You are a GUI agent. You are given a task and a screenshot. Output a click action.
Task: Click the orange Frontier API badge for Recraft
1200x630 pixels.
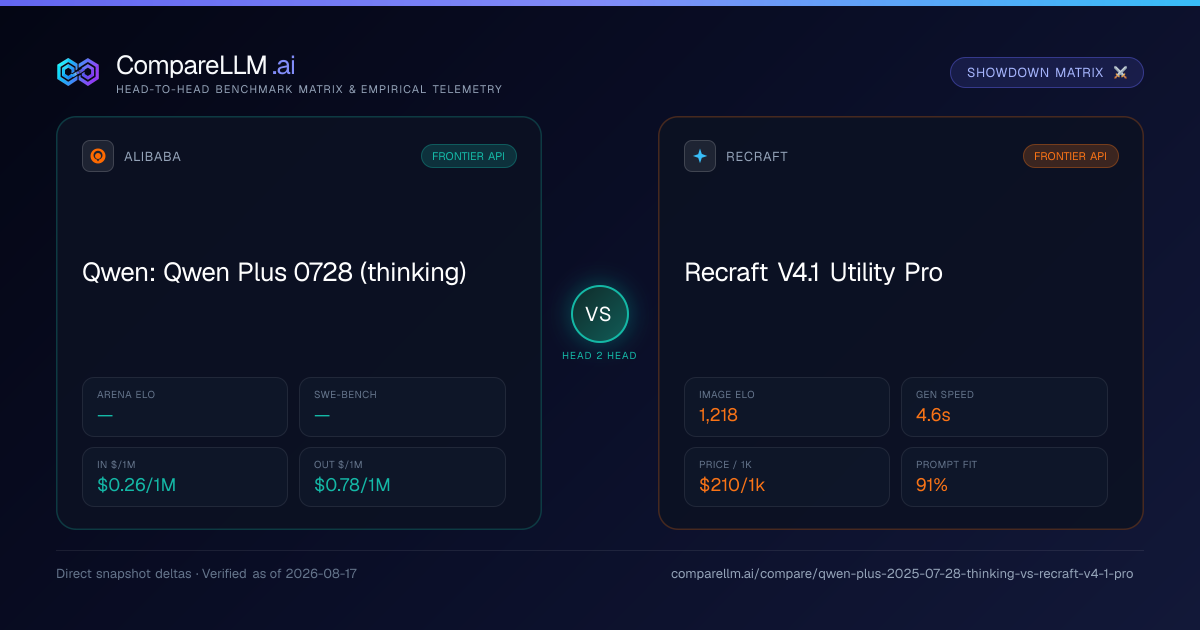1071,156
